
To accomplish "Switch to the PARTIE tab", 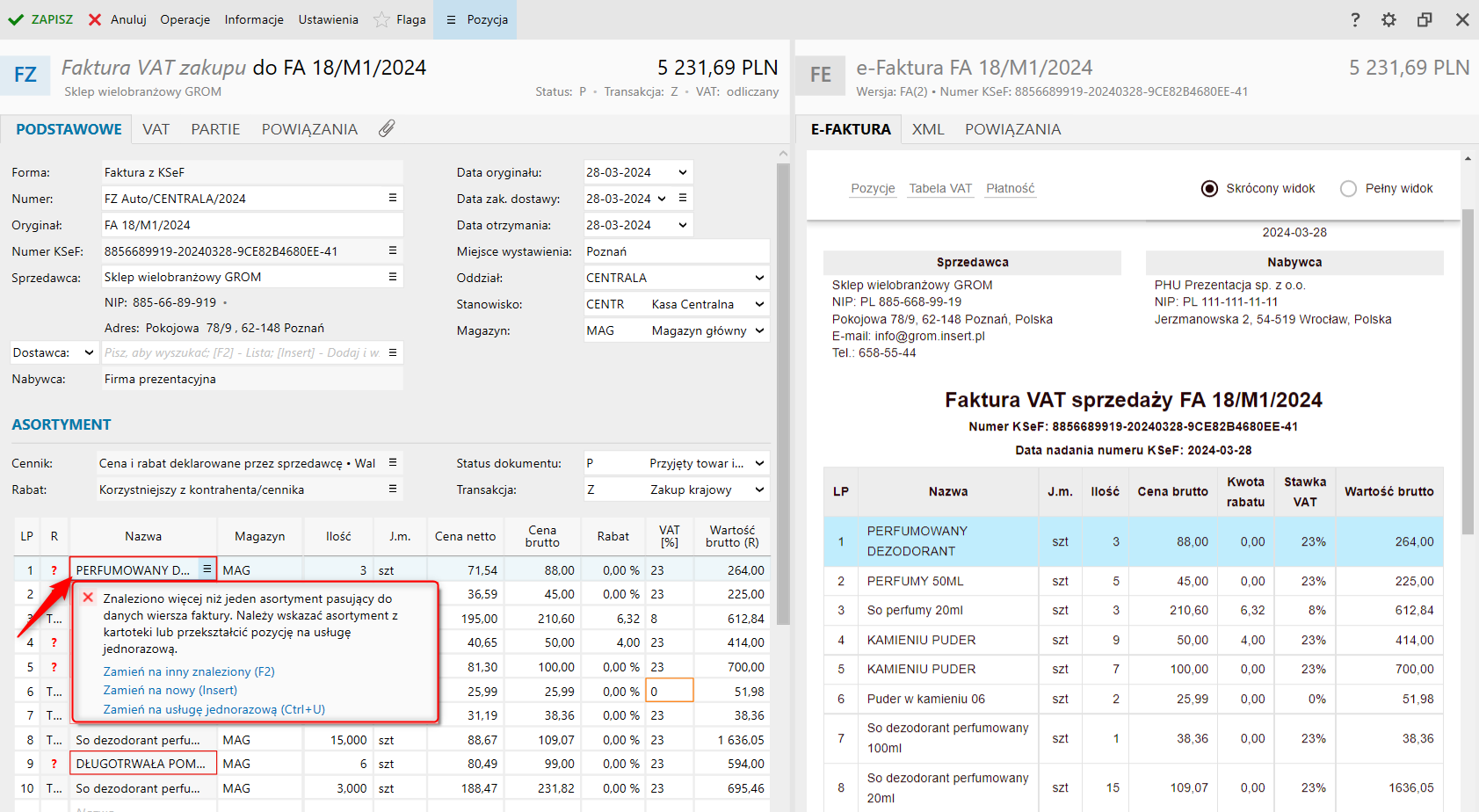I will point(215,129).
